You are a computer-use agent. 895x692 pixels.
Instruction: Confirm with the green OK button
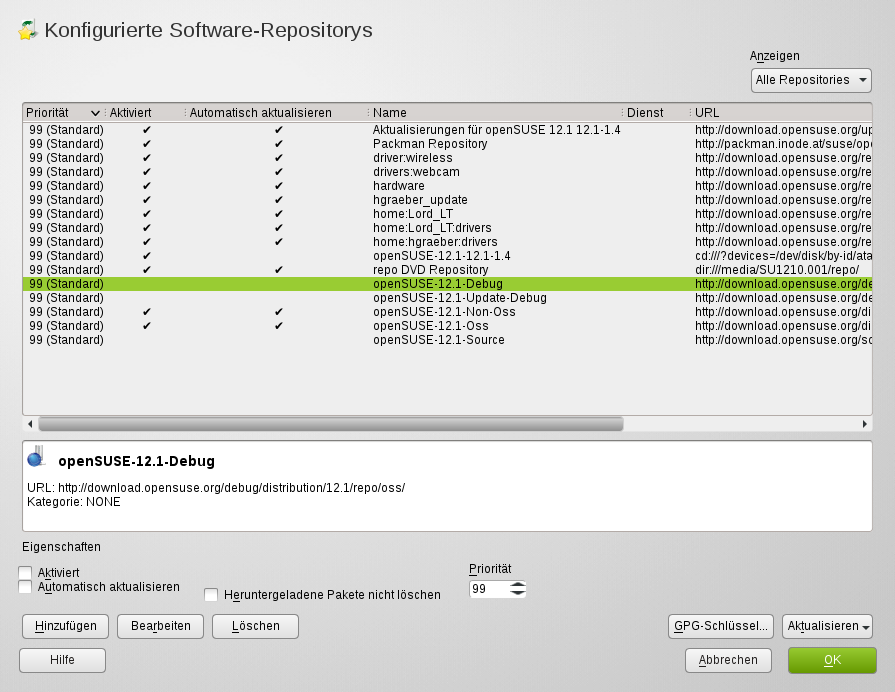click(x=832, y=660)
